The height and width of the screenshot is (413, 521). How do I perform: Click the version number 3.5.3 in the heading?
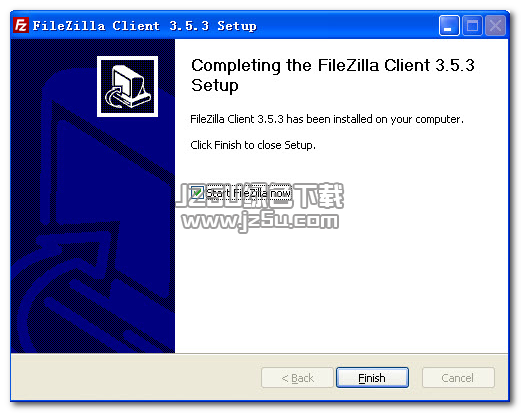coord(455,65)
